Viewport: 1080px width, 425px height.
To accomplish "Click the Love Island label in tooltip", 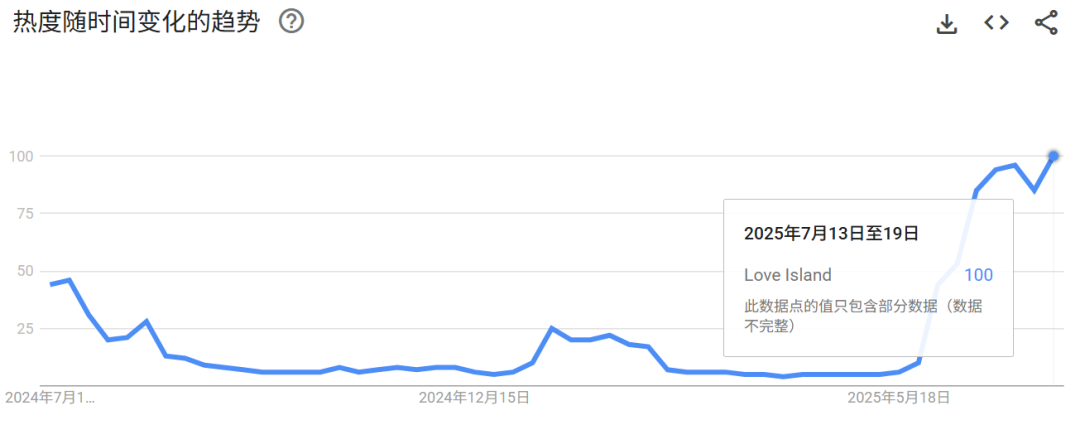I will (x=787, y=275).
